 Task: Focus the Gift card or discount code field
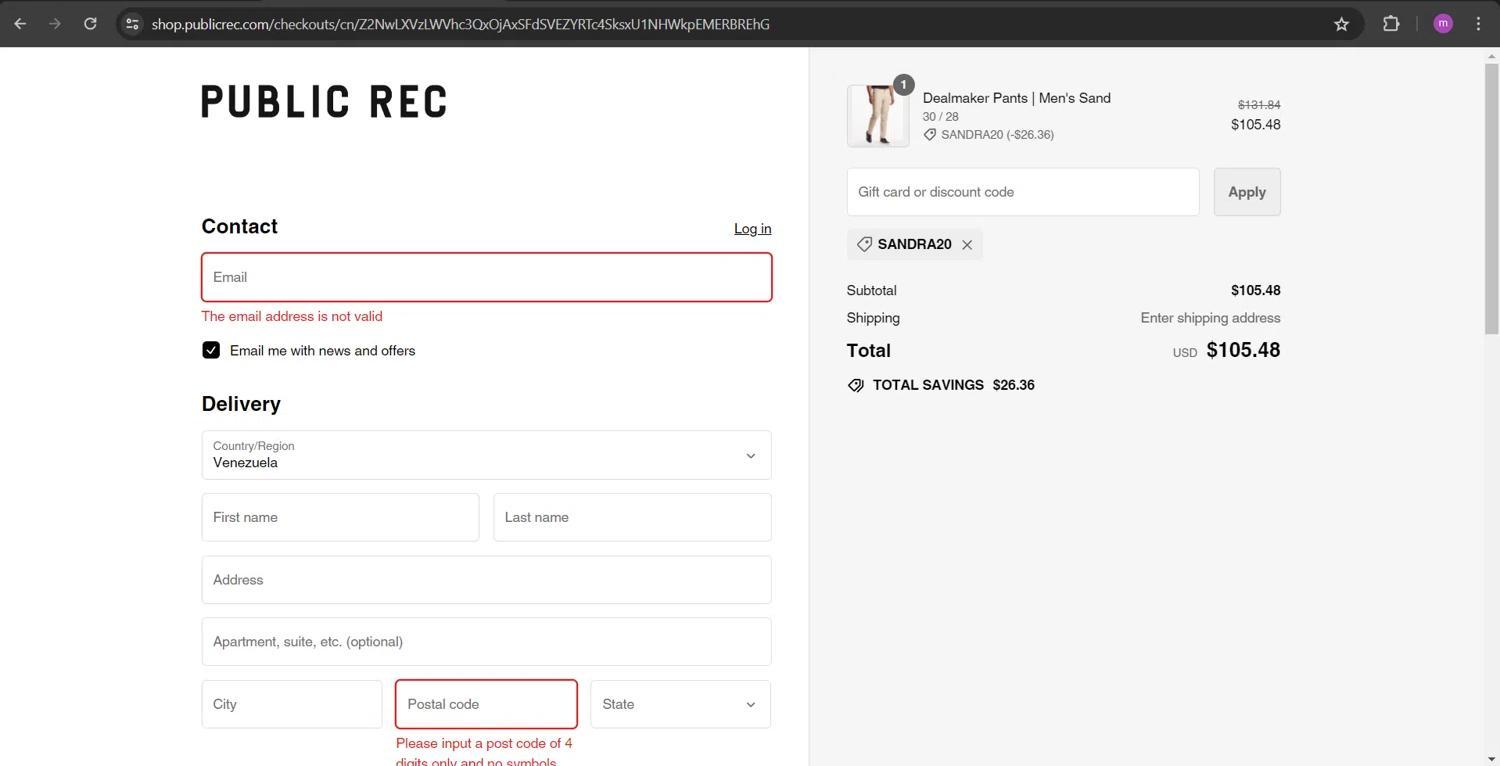[x=1023, y=192]
